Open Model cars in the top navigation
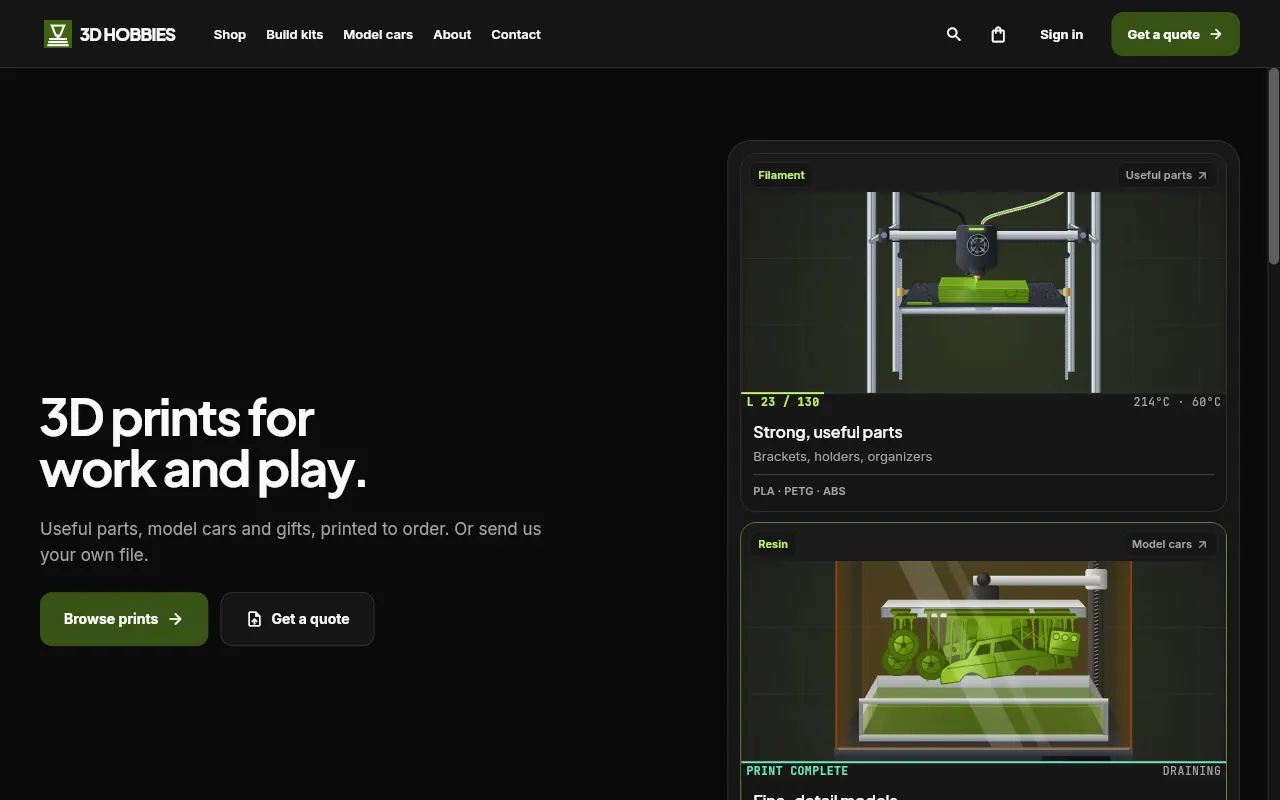Viewport: 1280px width, 800px height. [378, 34]
